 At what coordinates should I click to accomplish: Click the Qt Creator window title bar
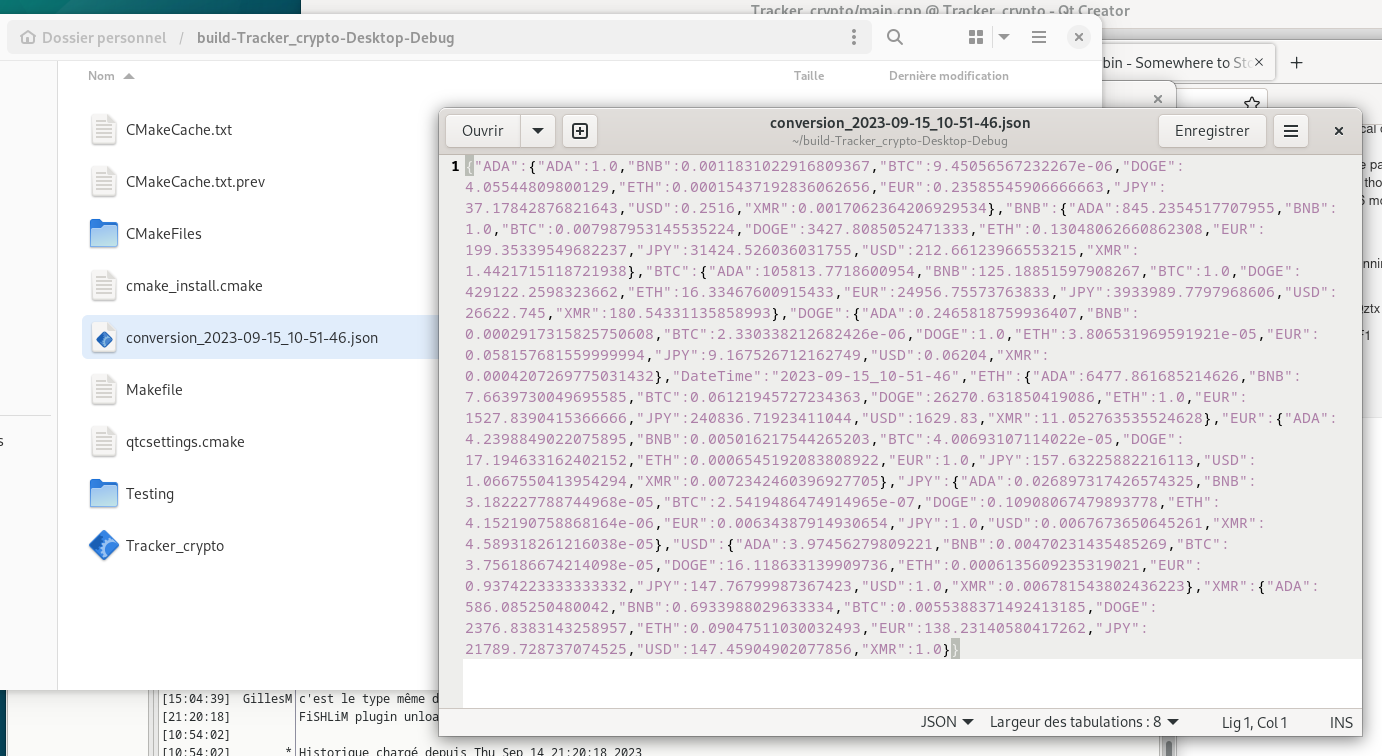pos(940,10)
